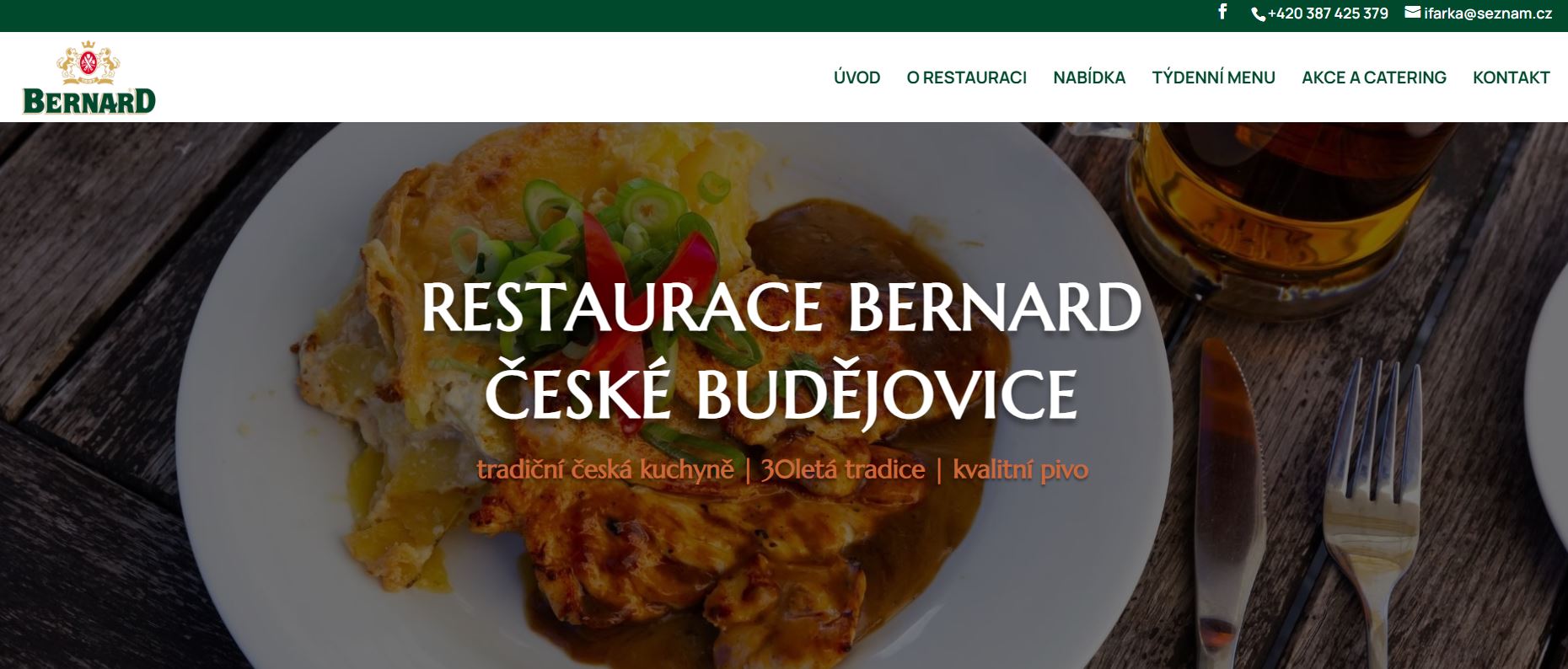Click the phone handset icon

pos(1259,14)
